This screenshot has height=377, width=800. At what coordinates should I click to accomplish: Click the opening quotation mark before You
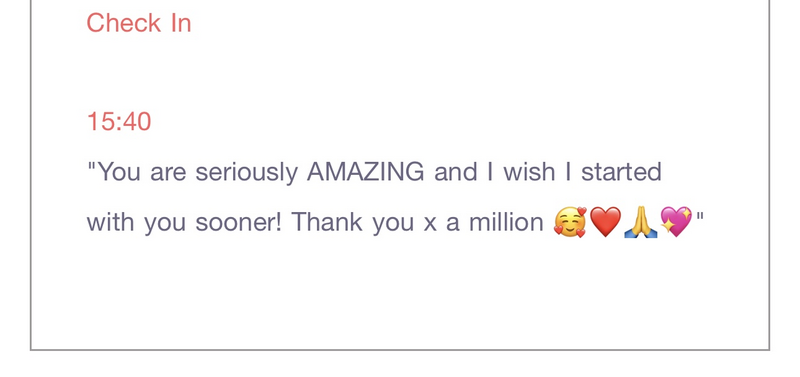click(92, 166)
